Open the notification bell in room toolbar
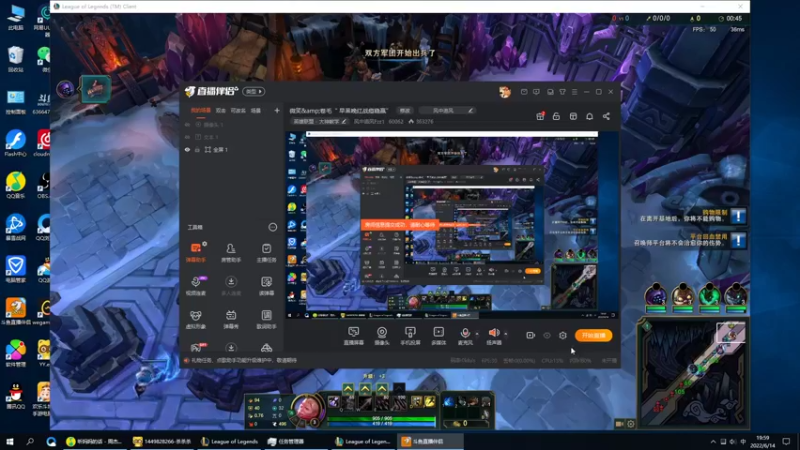Screen dimensions: 800x450 (x=589, y=116)
